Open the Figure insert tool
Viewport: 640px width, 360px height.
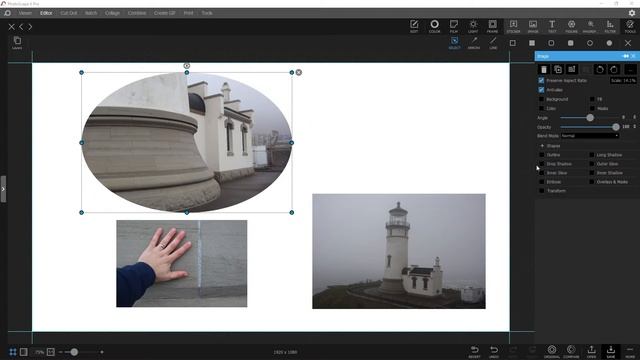tap(571, 26)
